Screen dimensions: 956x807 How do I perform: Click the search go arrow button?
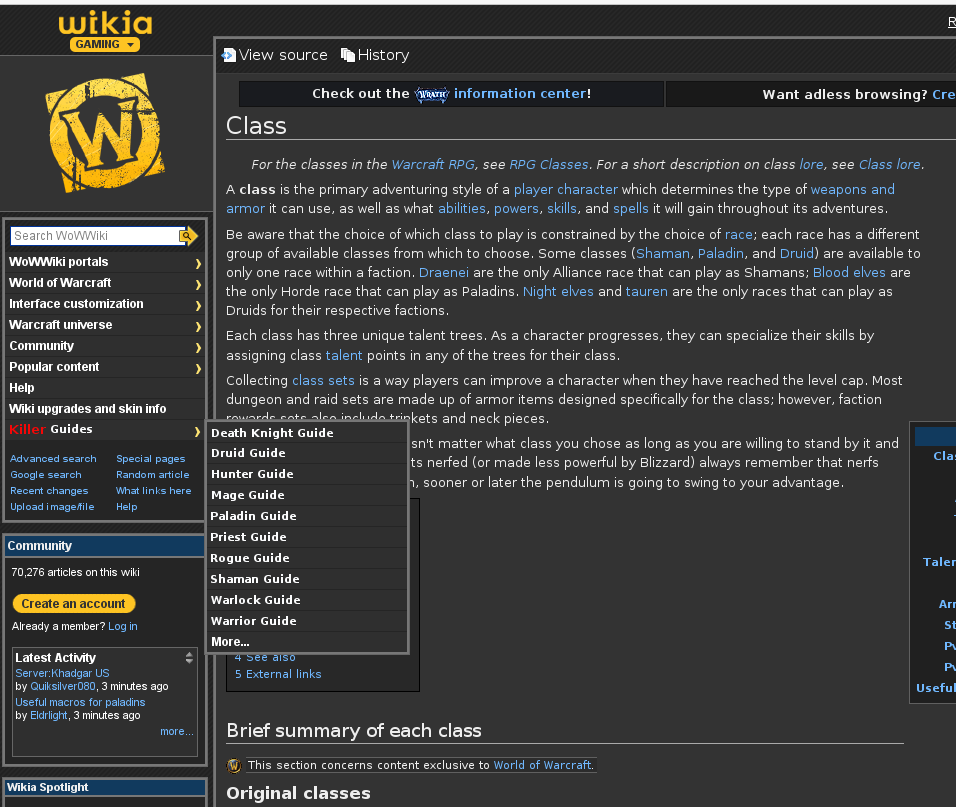(x=188, y=235)
